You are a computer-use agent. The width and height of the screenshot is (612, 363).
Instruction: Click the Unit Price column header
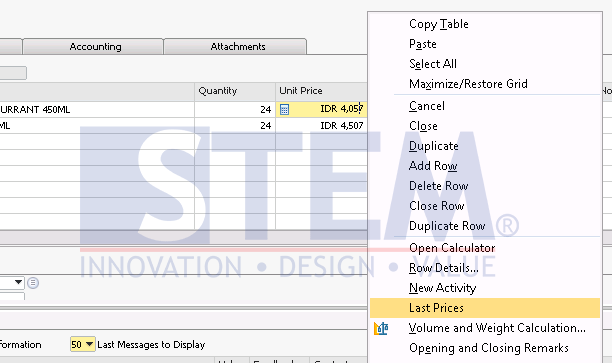point(322,91)
